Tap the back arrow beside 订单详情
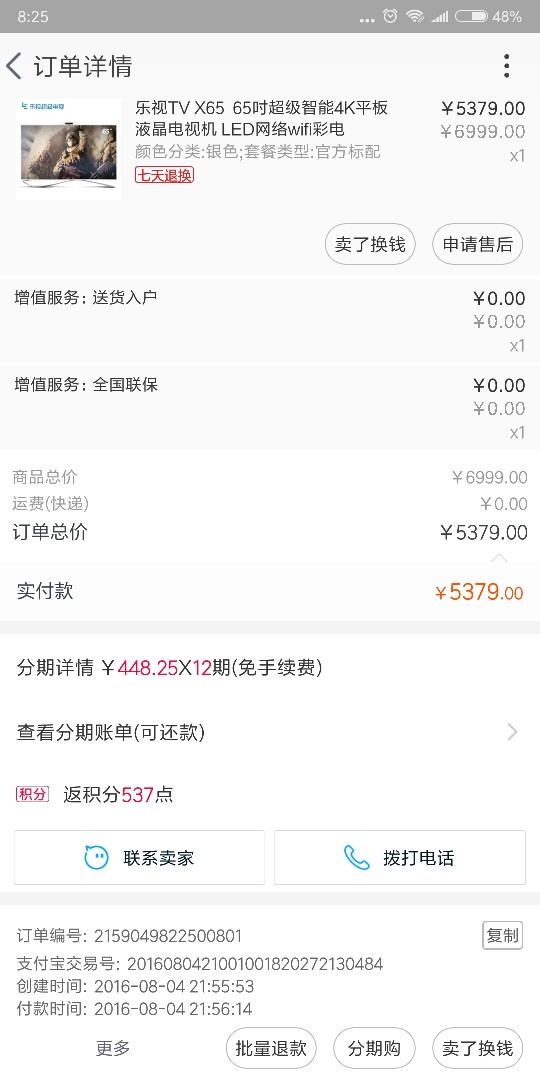 point(14,66)
